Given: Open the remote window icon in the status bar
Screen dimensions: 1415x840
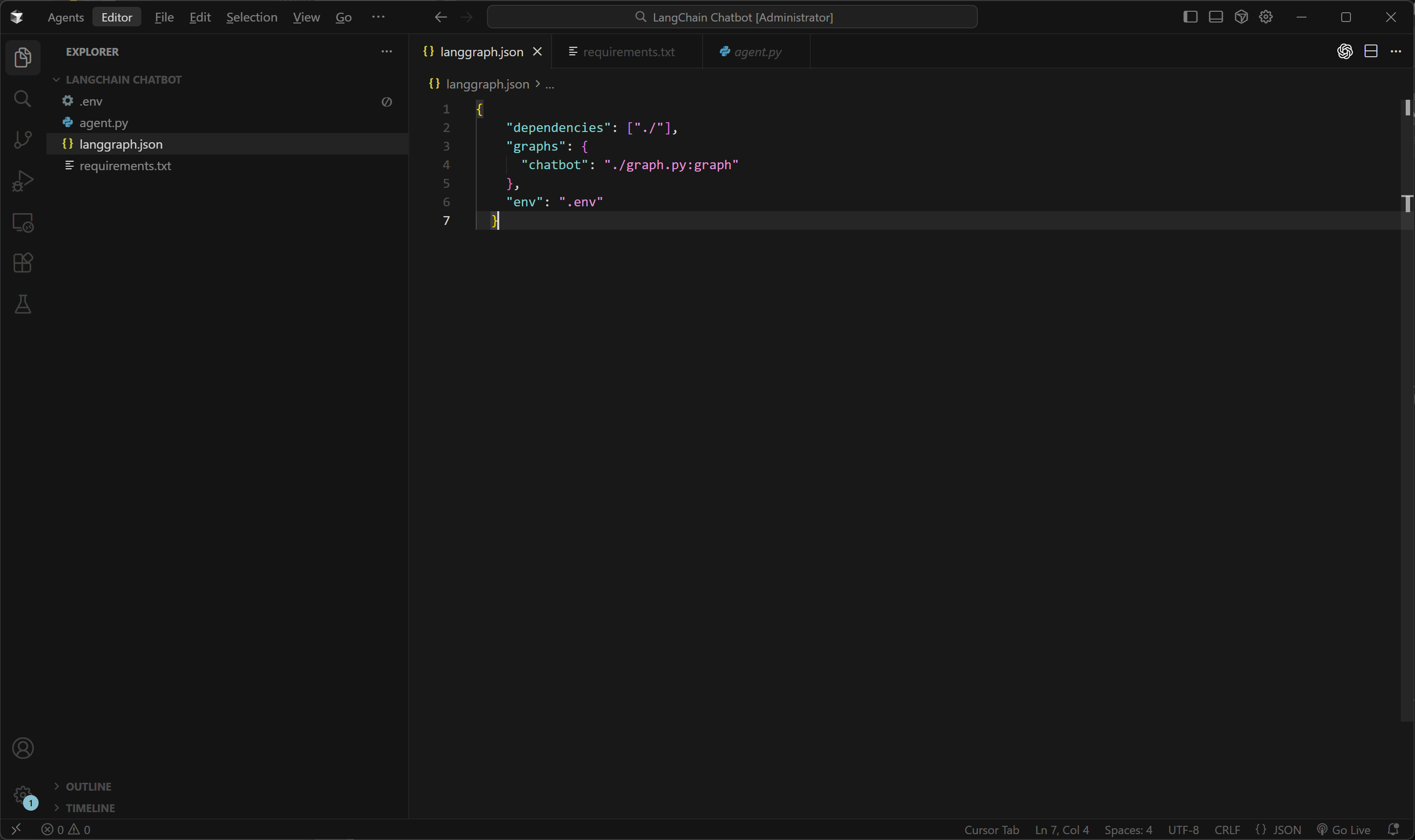Looking at the screenshot, I should click(17, 829).
